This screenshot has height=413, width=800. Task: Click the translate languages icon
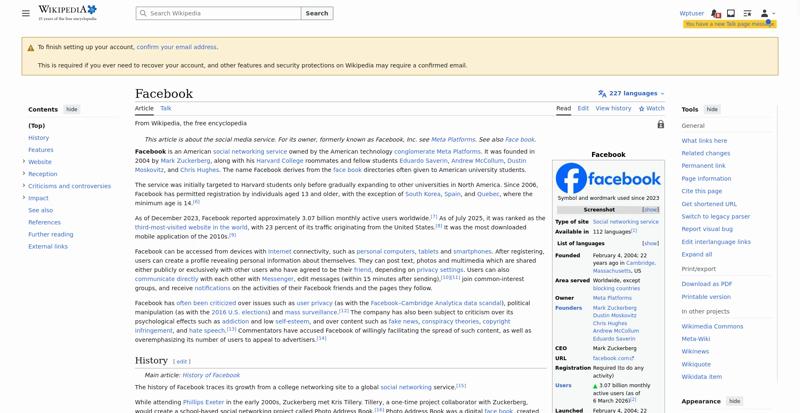tap(602, 93)
